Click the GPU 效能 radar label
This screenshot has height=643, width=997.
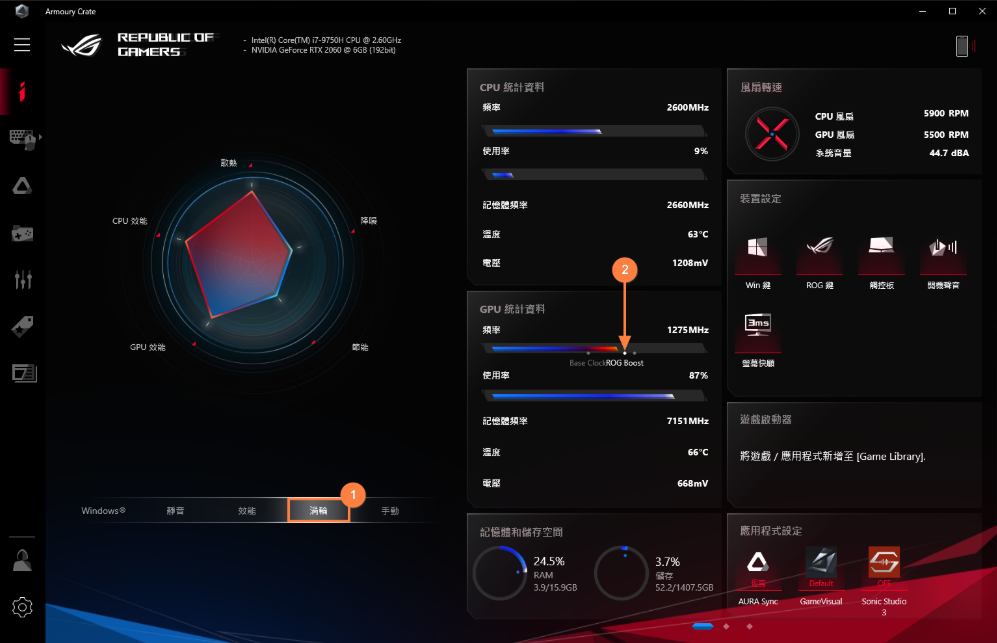(x=148, y=347)
